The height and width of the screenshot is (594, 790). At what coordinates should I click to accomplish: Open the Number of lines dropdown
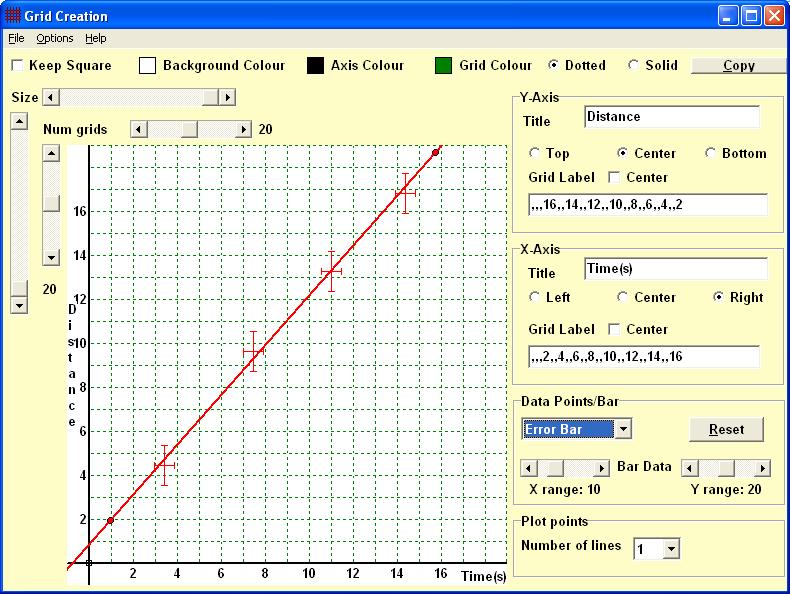pos(671,549)
